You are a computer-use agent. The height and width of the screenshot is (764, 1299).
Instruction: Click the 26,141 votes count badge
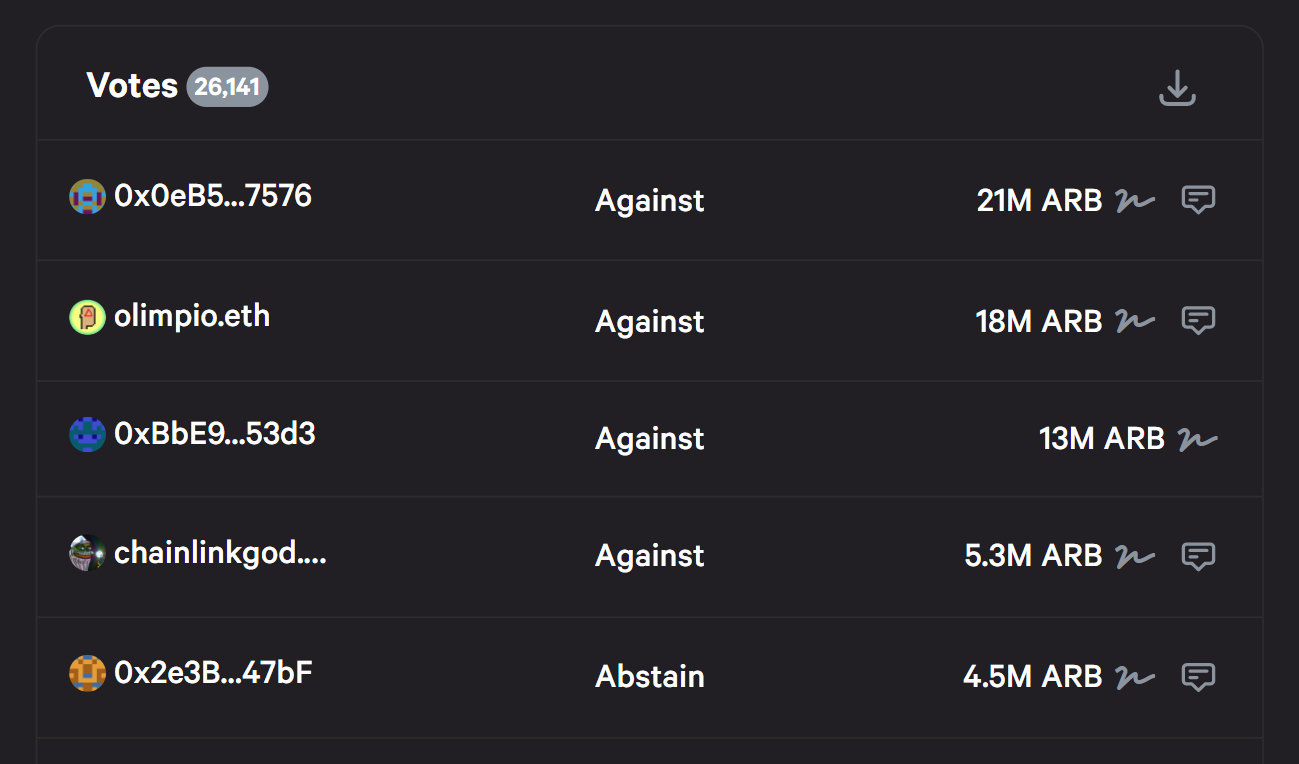coord(227,87)
